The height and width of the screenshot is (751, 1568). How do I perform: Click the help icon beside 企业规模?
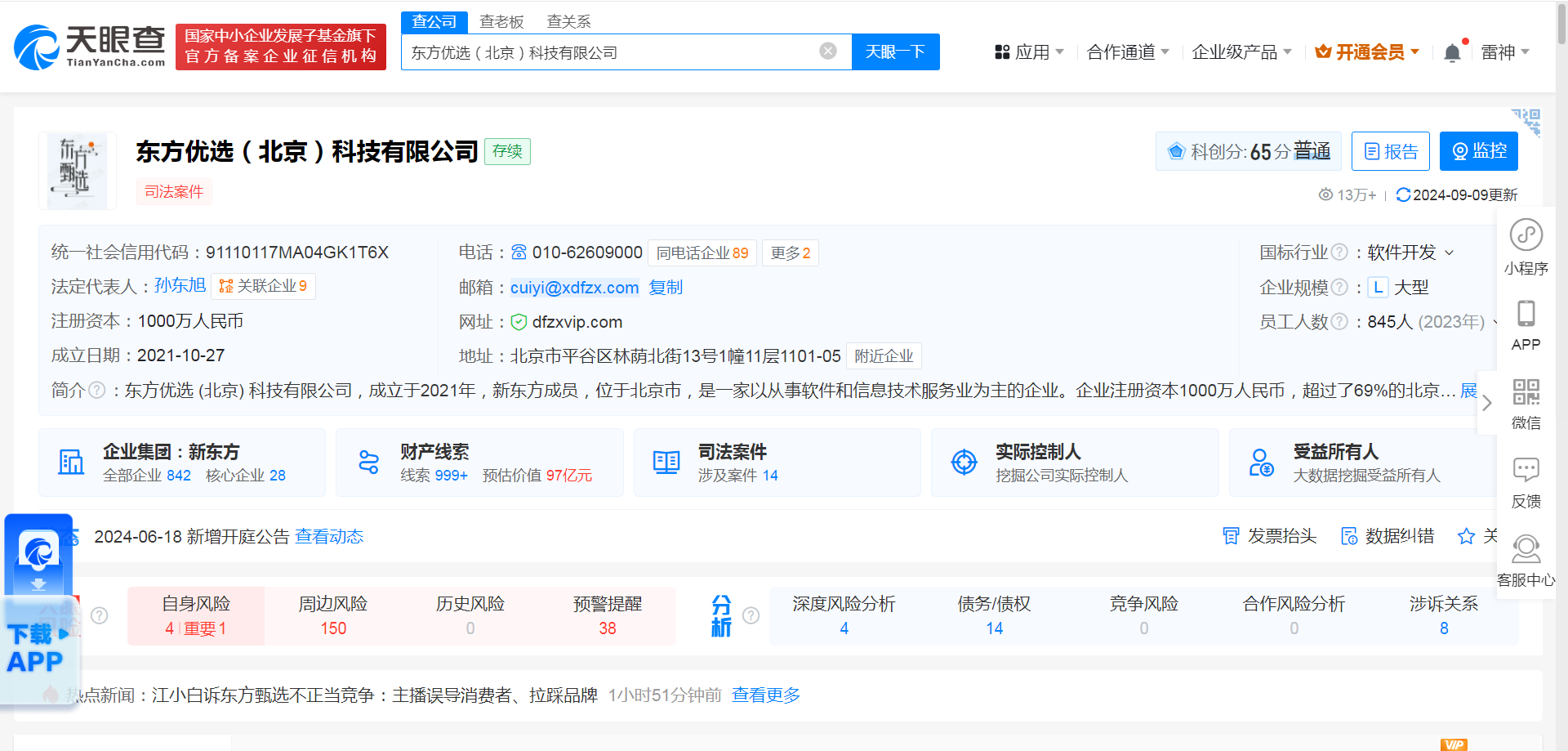pos(1339,287)
